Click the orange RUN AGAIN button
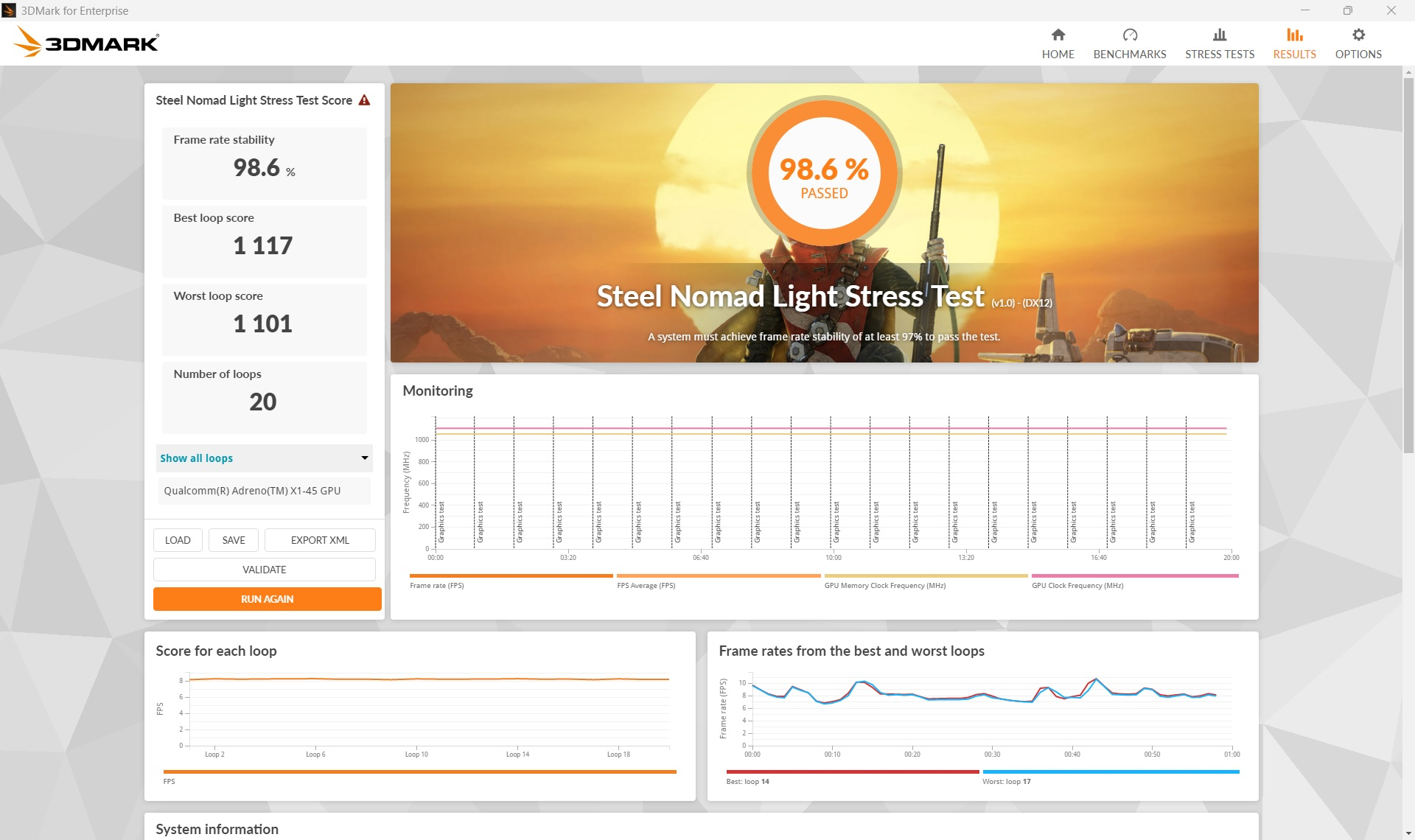Image resolution: width=1415 pixels, height=840 pixels. (268, 599)
